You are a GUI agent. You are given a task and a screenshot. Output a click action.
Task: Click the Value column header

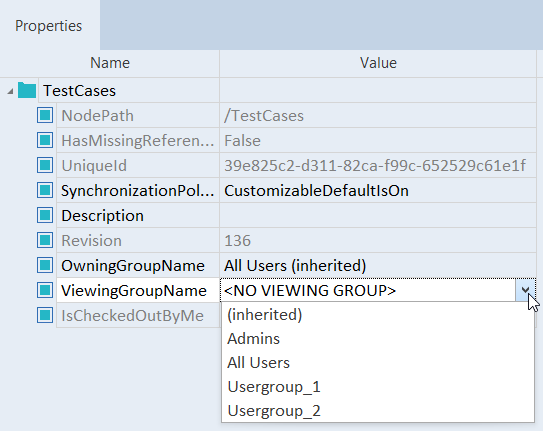tap(378, 63)
